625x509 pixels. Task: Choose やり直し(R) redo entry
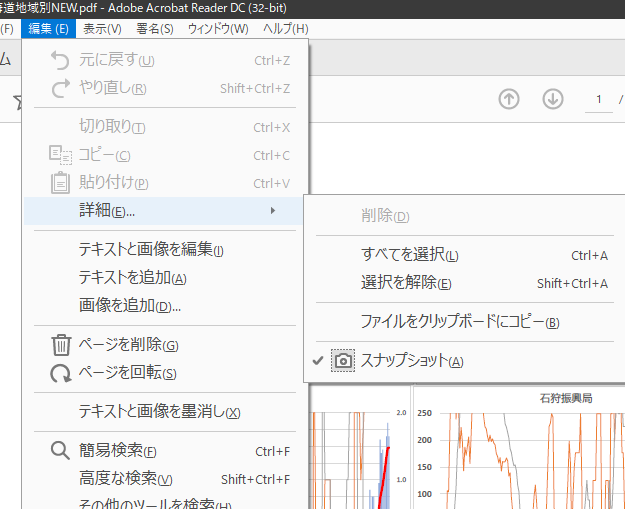coord(165,88)
